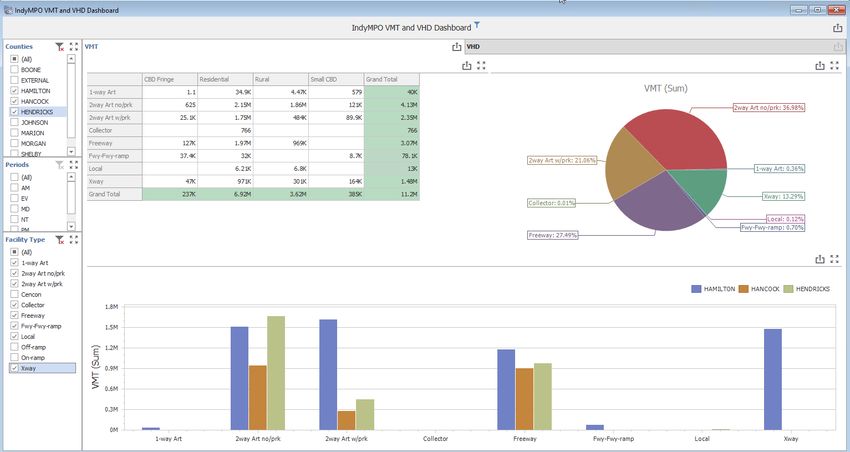Uncheck the Local facility checkbox
This screenshot has height=452, width=850.
click(15, 337)
